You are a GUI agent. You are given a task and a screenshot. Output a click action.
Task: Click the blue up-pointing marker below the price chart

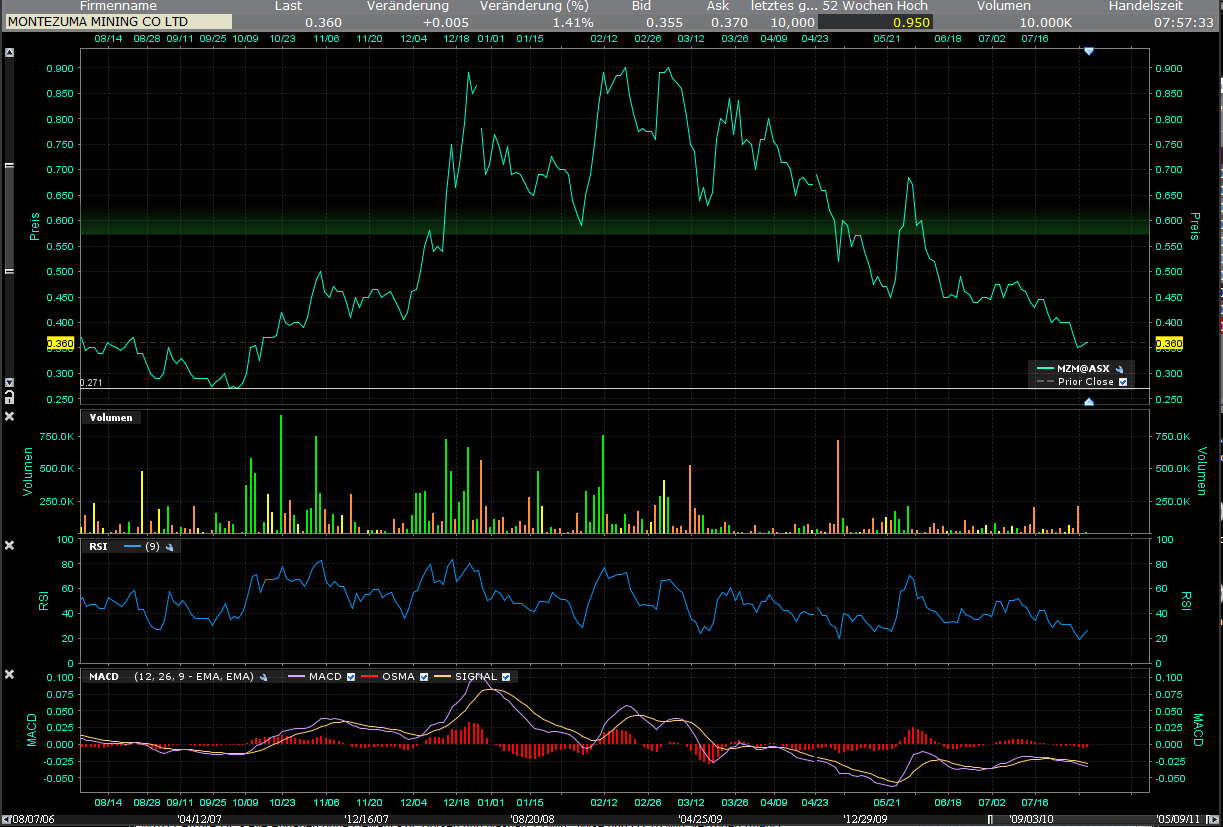click(x=1089, y=402)
